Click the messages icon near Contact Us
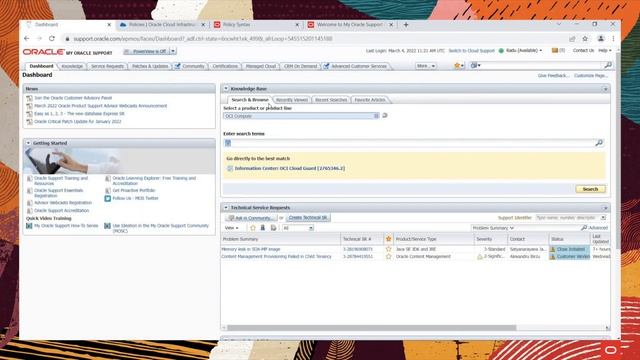This screenshot has width=640, height=360. click(x=555, y=51)
